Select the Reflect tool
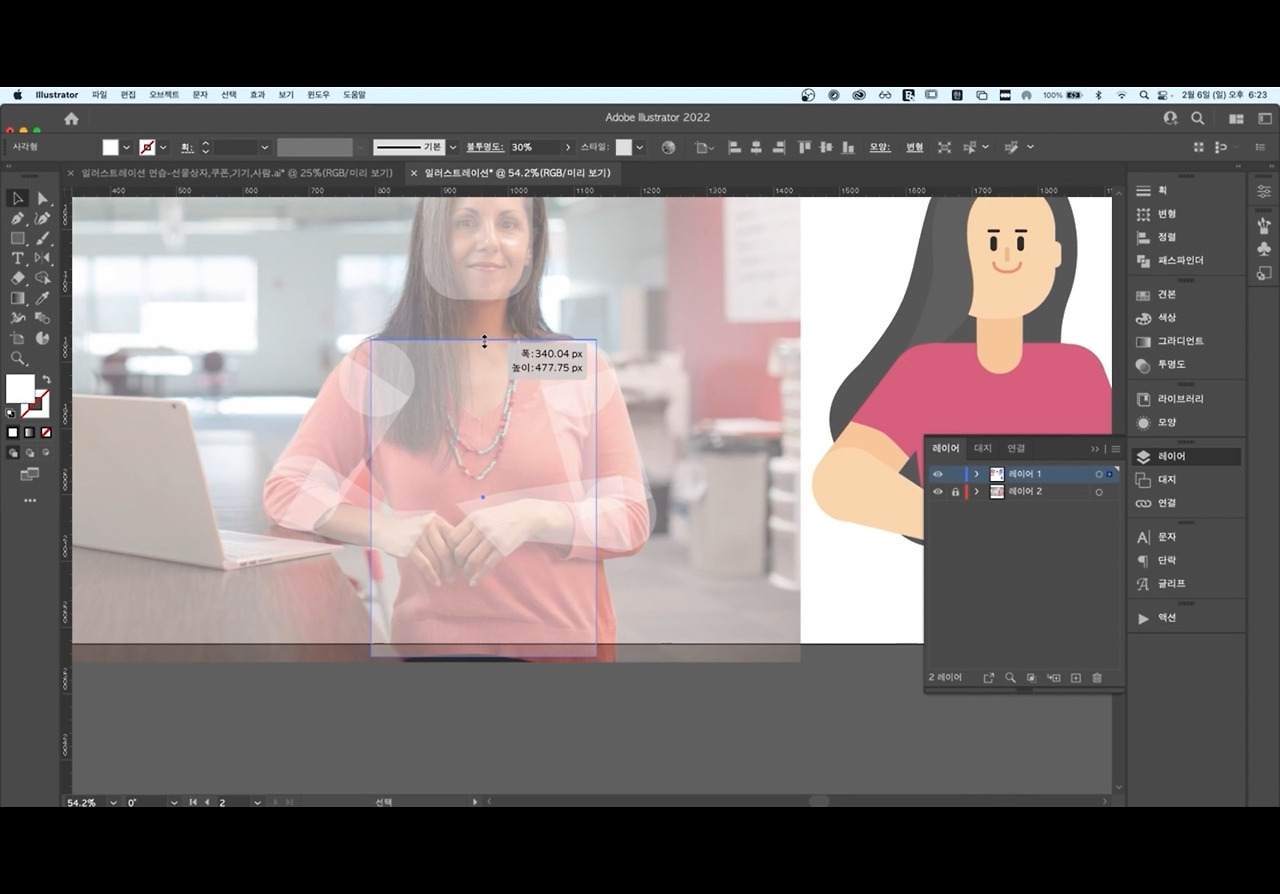Screen dimensions: 1280x894 tap(43, 259)
